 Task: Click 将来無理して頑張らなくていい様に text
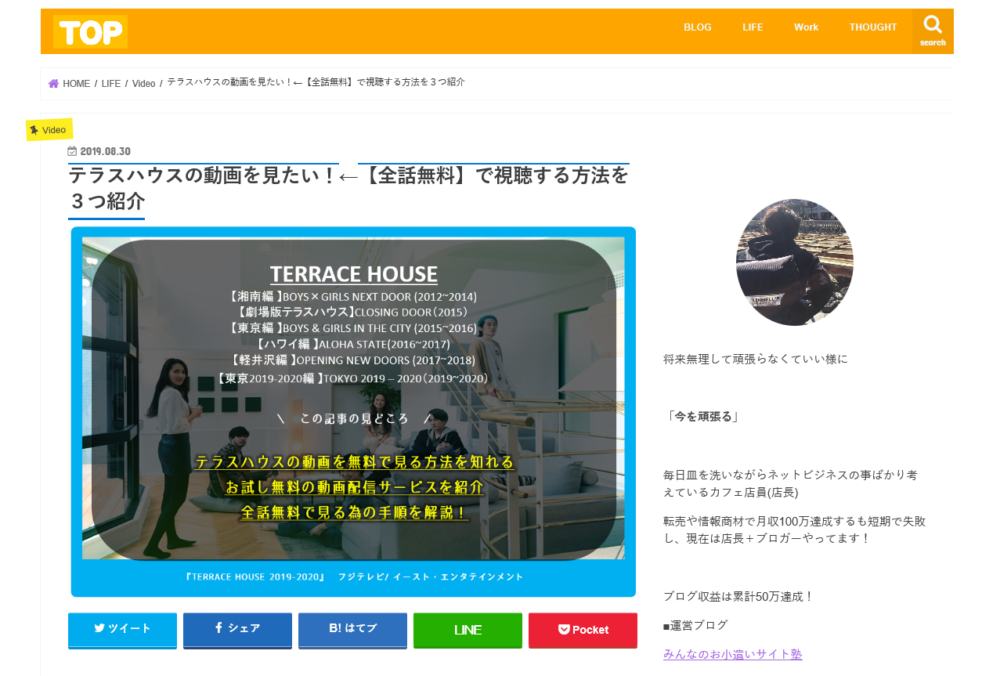pyautogui.click(x=756, y=359)
